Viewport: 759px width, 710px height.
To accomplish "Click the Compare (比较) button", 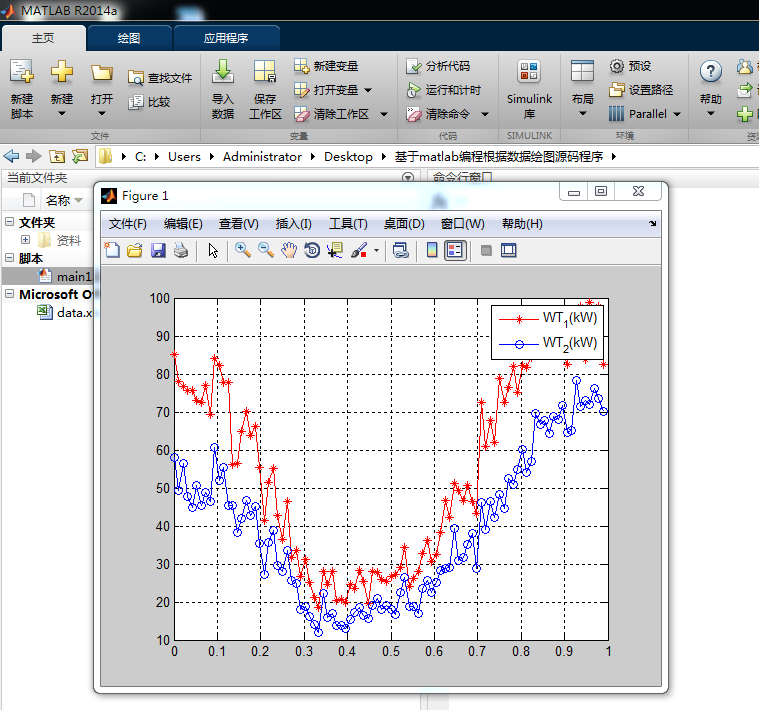I will point(149,102).
